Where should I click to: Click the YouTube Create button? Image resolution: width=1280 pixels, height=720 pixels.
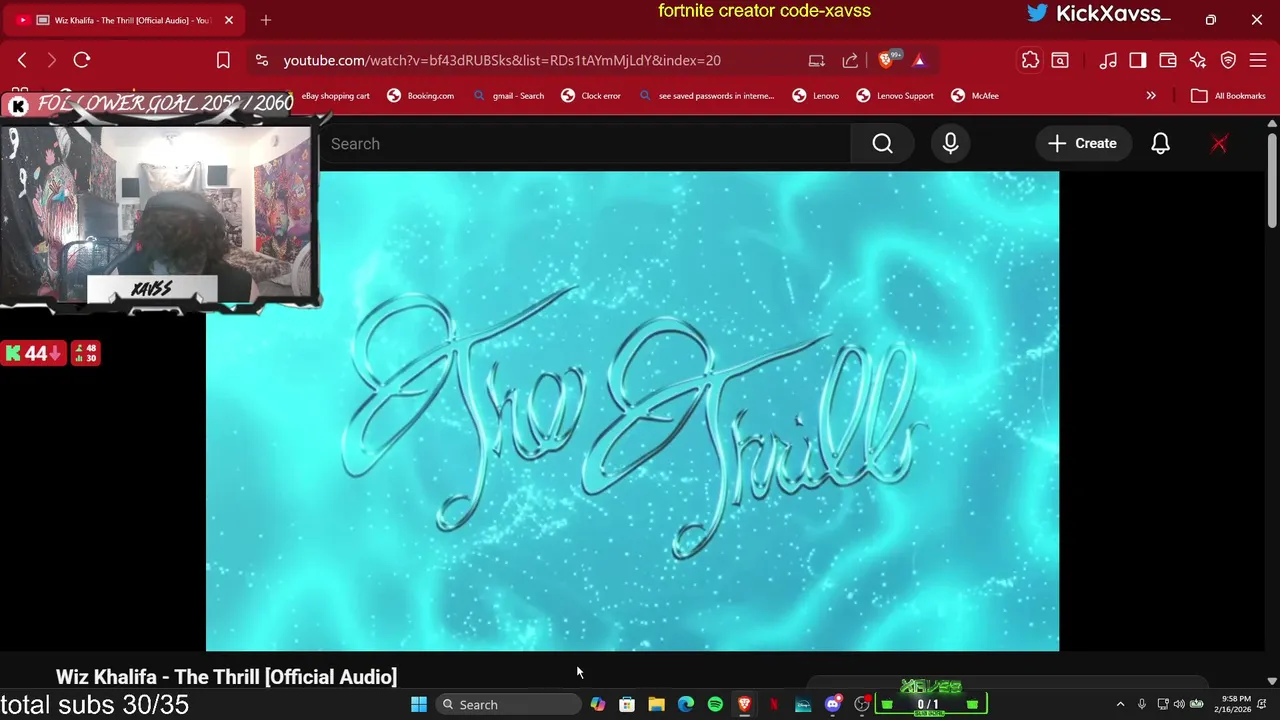click(1083, 144)
